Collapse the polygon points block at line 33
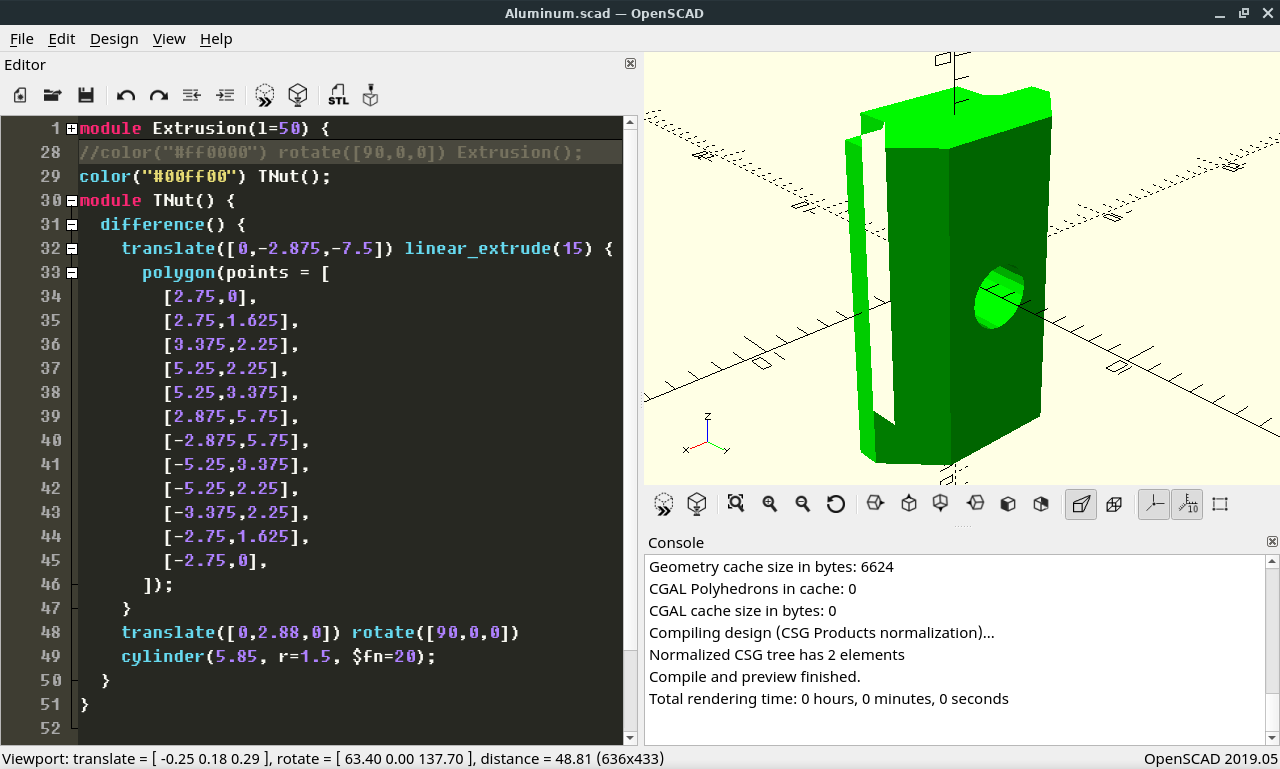Image resolution: width=1280 pixels, height=769 pixels. tap(72, 273)
